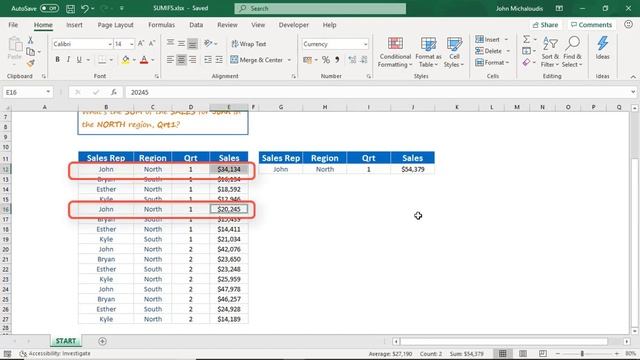Open Sort & Filter menu

click(550, 52)
